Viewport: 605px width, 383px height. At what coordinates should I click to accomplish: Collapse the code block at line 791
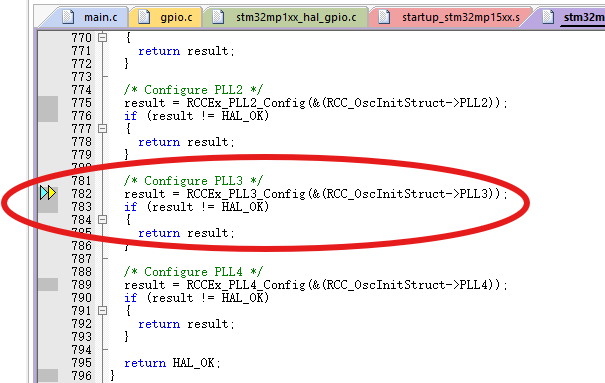click(x=102, y=310)
